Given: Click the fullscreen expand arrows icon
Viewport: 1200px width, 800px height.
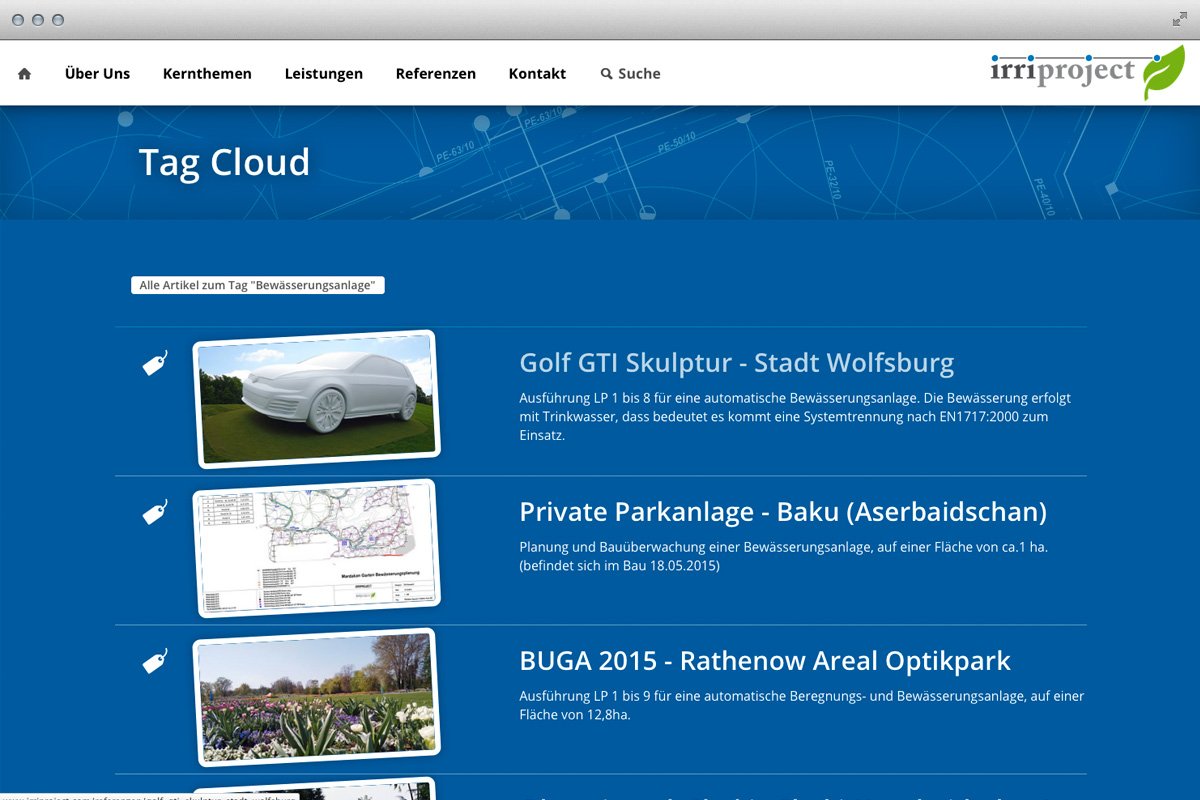Looking at the screenshot, I should [x=1180, y=19].
